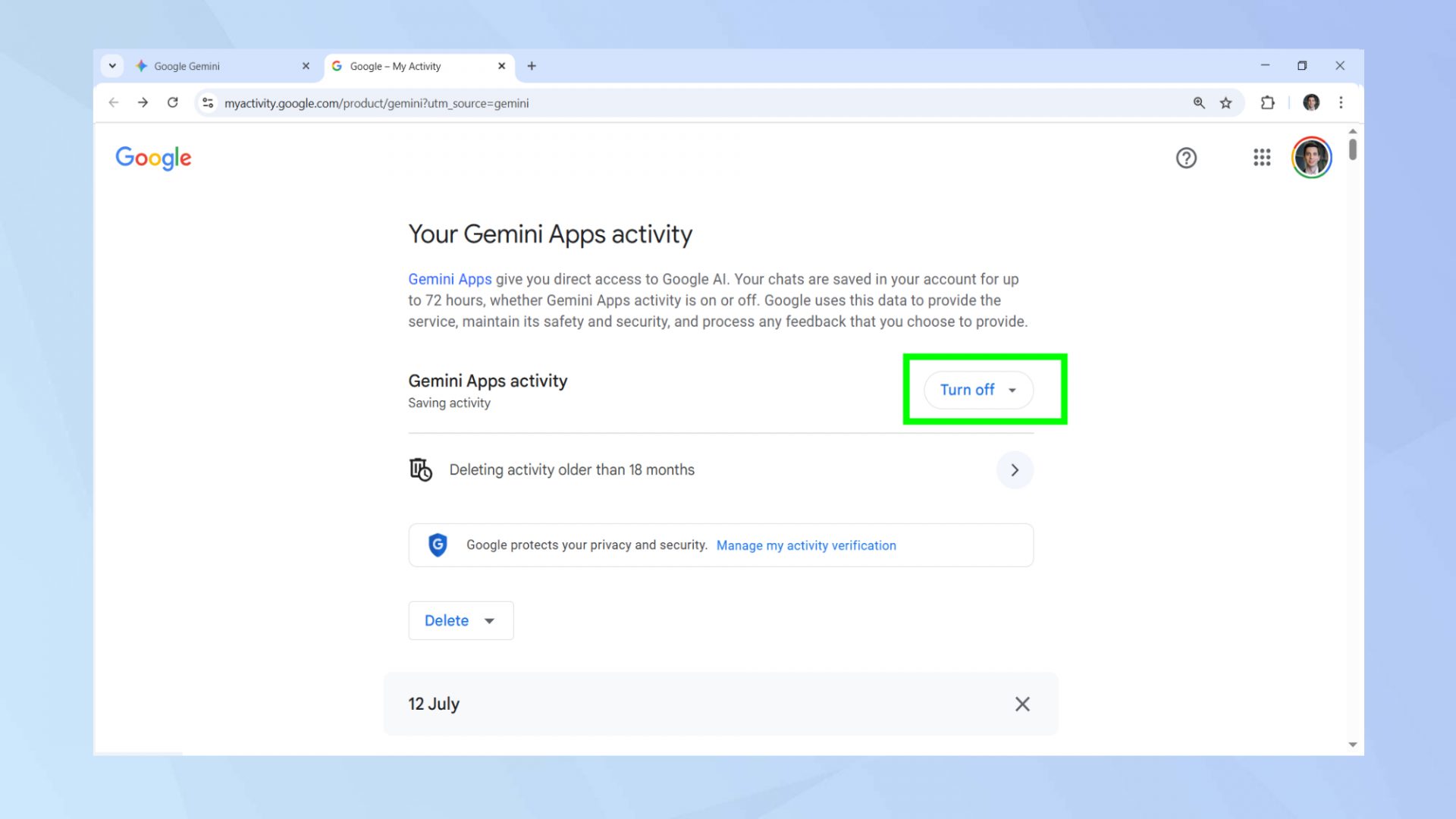Click the Google account profile picture
The image size is (1456, 819).
[x=1311, y=158]
